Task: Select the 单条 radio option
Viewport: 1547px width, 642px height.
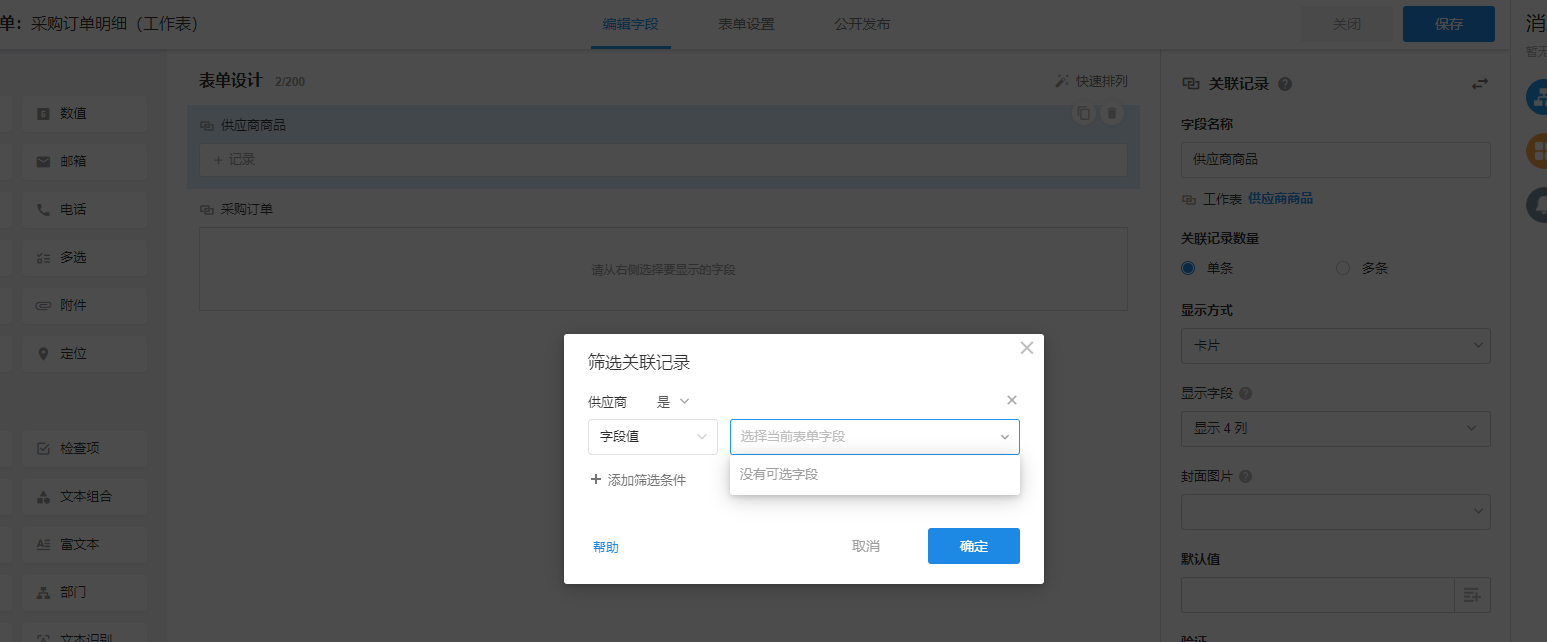Action: click(1188, 268)
